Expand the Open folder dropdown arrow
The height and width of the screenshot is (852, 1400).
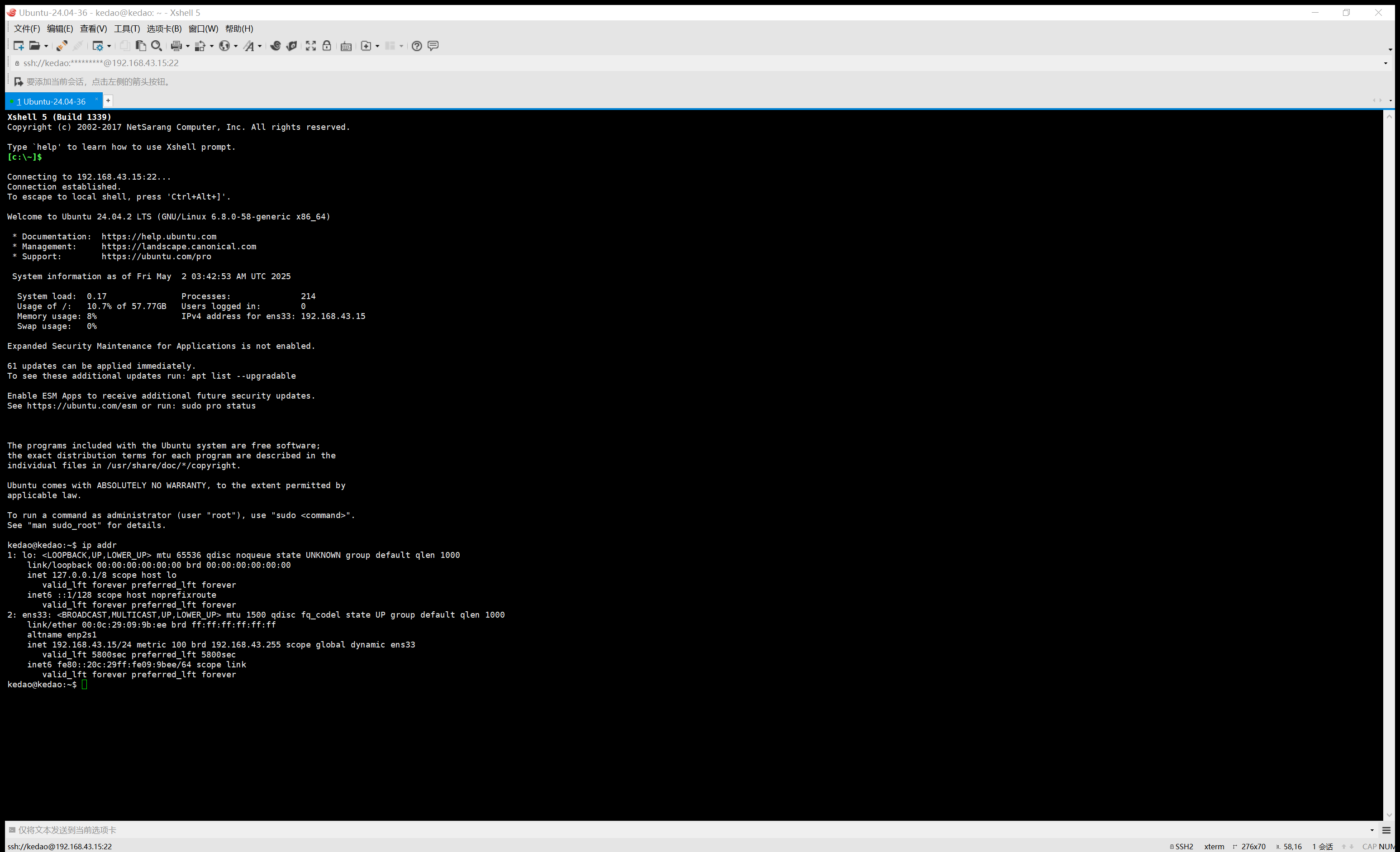[x=46, y=47]
